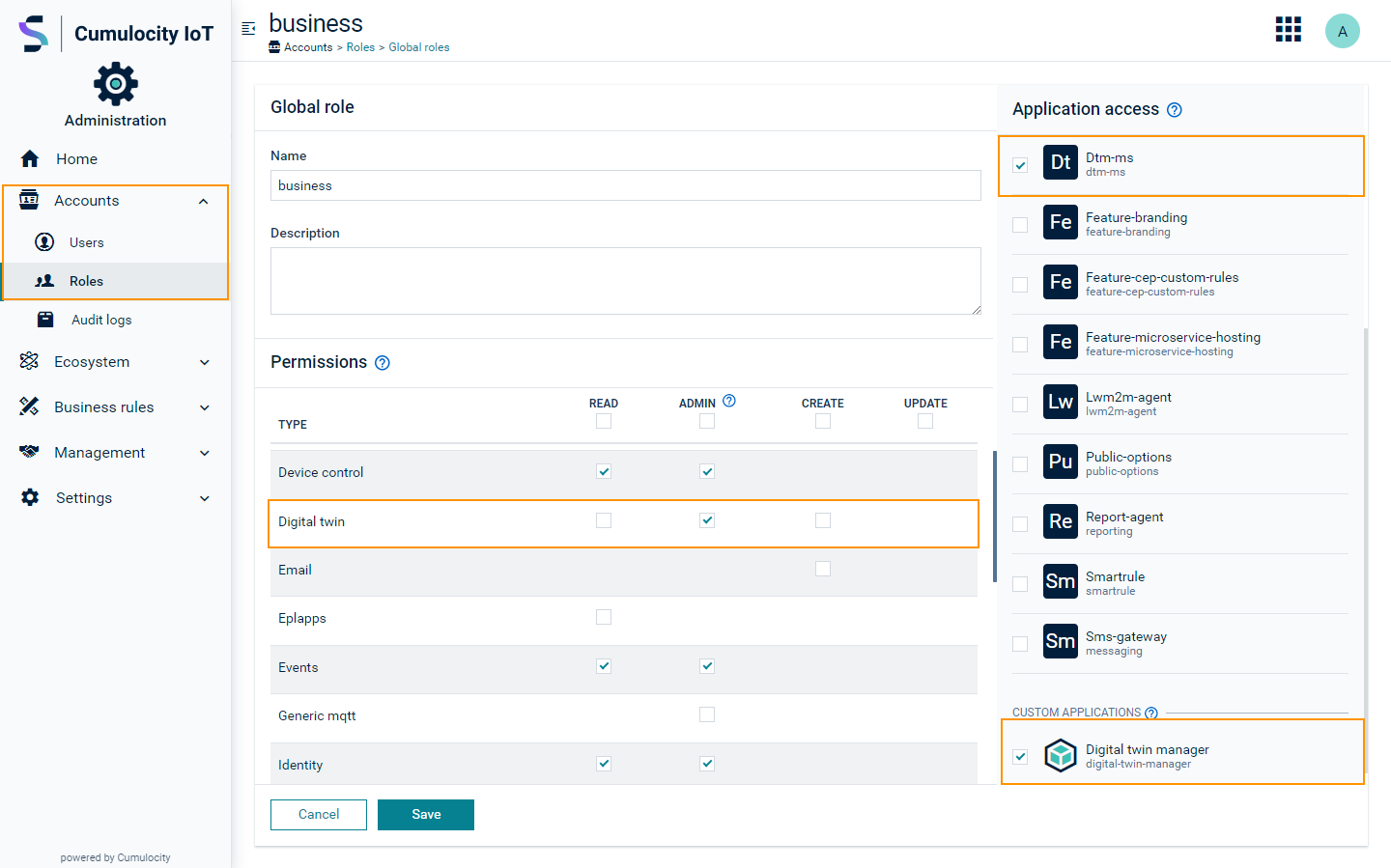Open the Home menu item
Image resolution: width=1391 pixels, height=868 pixels.
point(116,158)
